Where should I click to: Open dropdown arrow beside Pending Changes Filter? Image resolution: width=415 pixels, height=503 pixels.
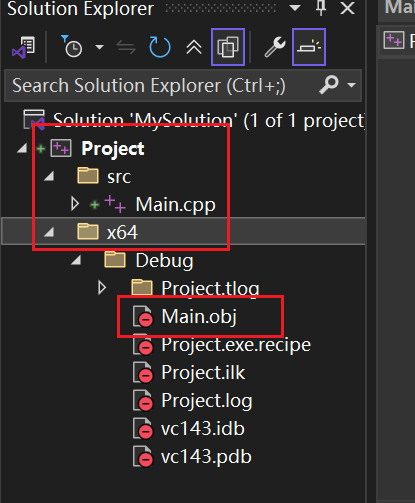point(99,47)
